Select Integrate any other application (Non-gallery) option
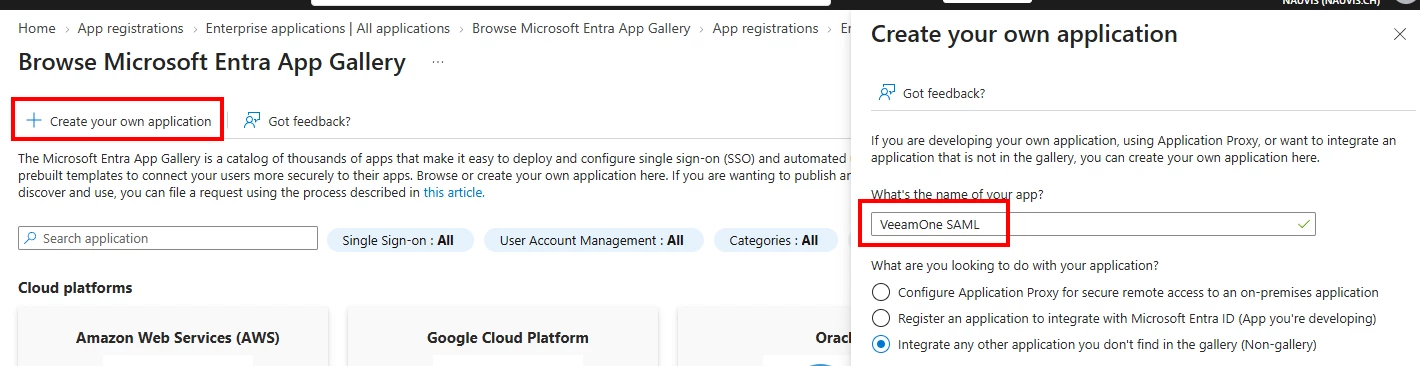This screenshot has width=1420, height=366. point(881,345)
